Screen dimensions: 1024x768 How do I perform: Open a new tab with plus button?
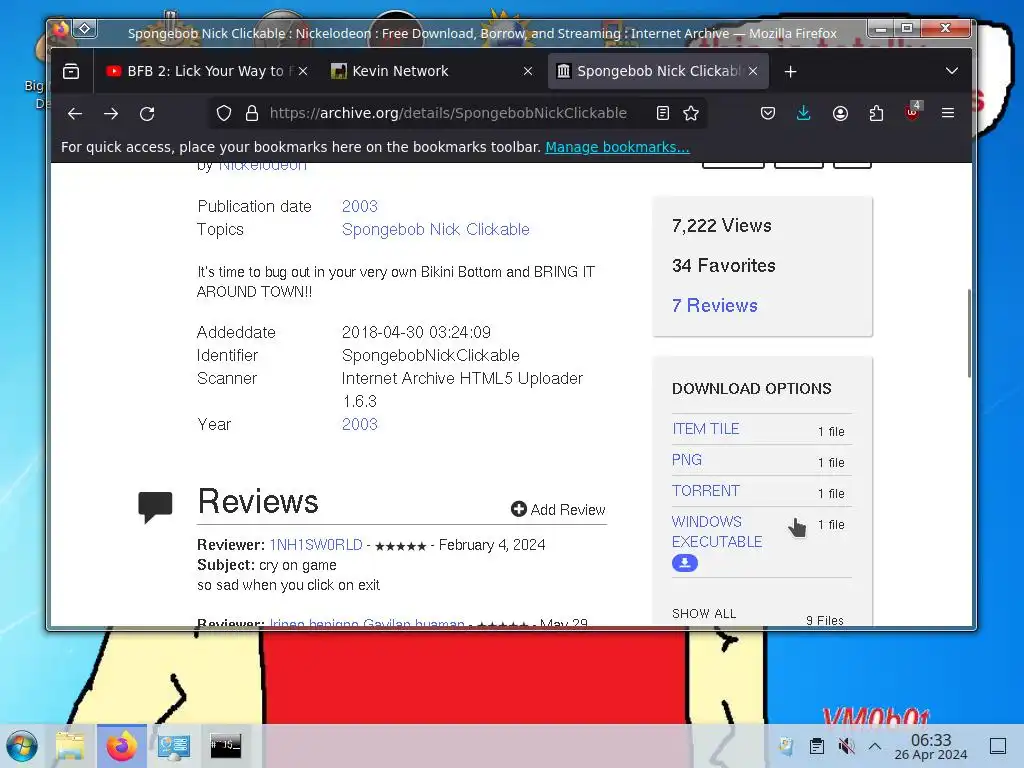790,72
